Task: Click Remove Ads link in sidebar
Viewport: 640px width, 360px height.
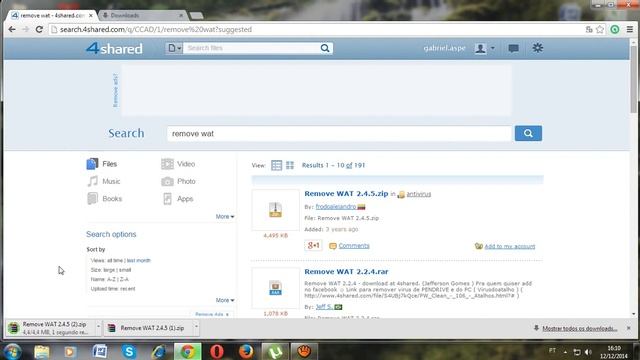Action: tap(212, 315)
